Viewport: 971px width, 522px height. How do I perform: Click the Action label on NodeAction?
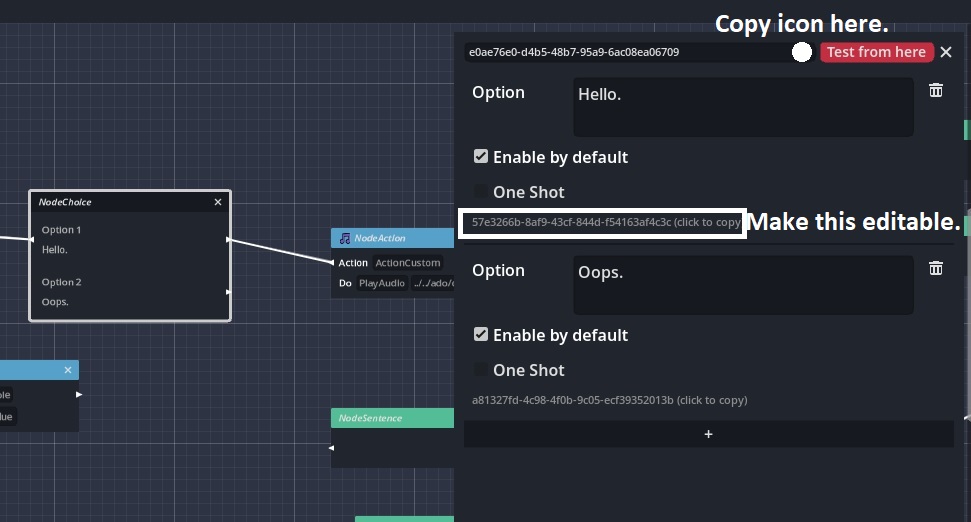[x=353, y=263]
